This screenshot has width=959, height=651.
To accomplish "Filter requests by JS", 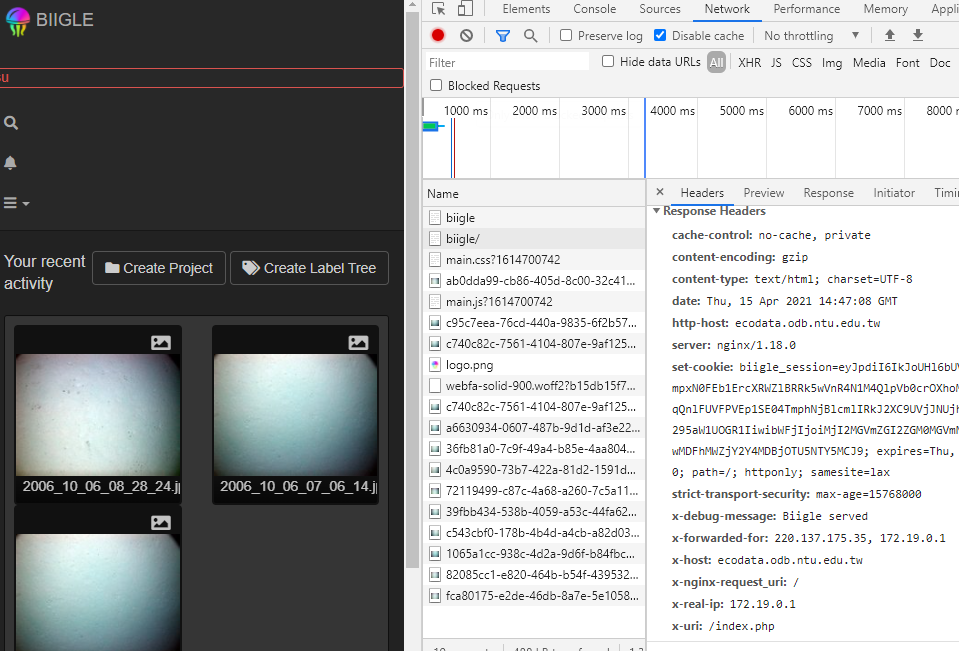I will [776, 62].
